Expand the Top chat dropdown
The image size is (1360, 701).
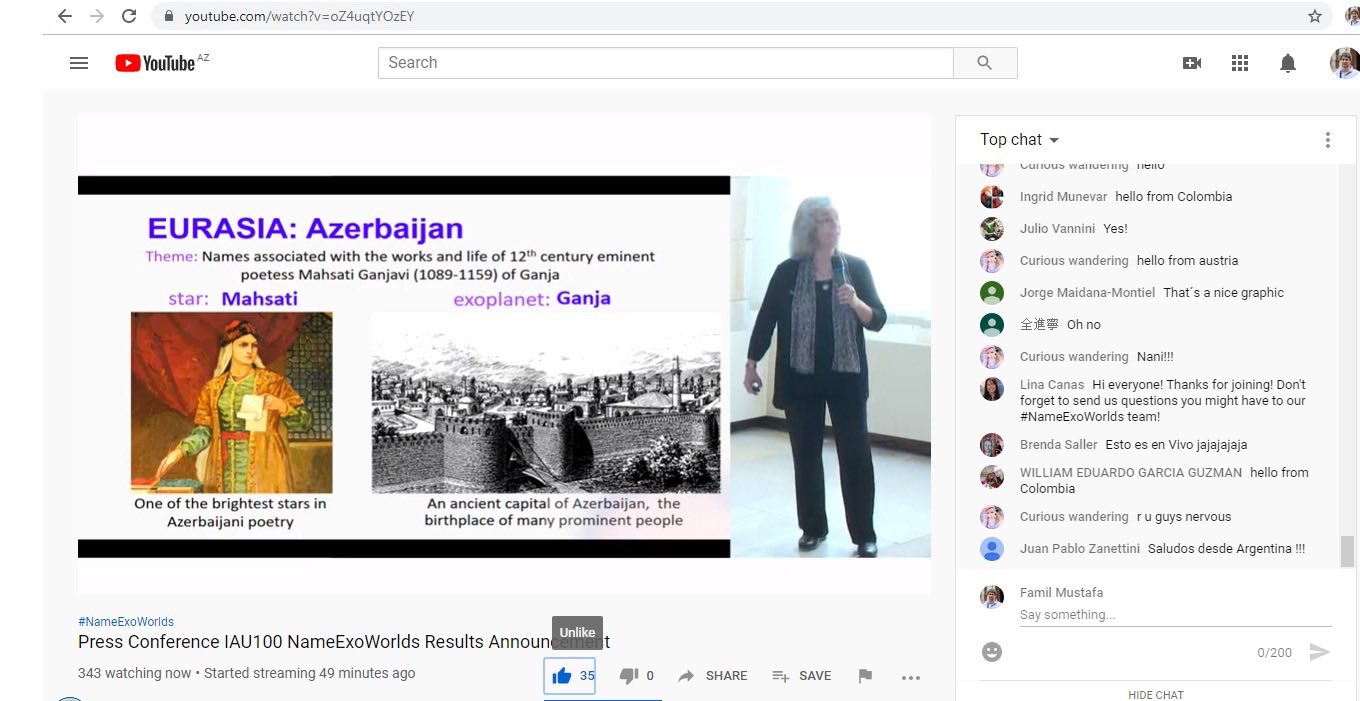[1019, 140]
